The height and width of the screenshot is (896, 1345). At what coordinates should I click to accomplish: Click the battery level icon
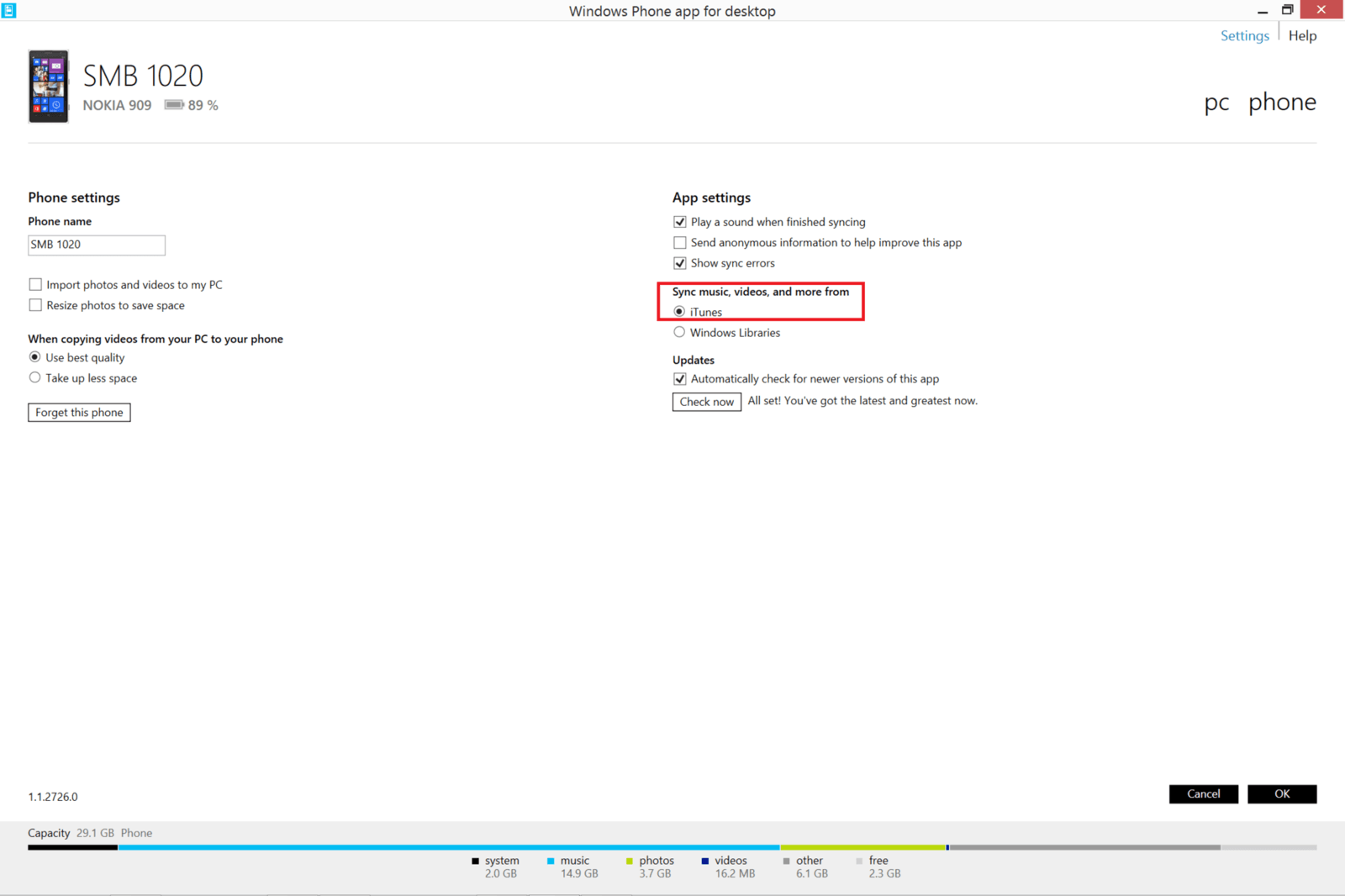[x=173, y=105]
